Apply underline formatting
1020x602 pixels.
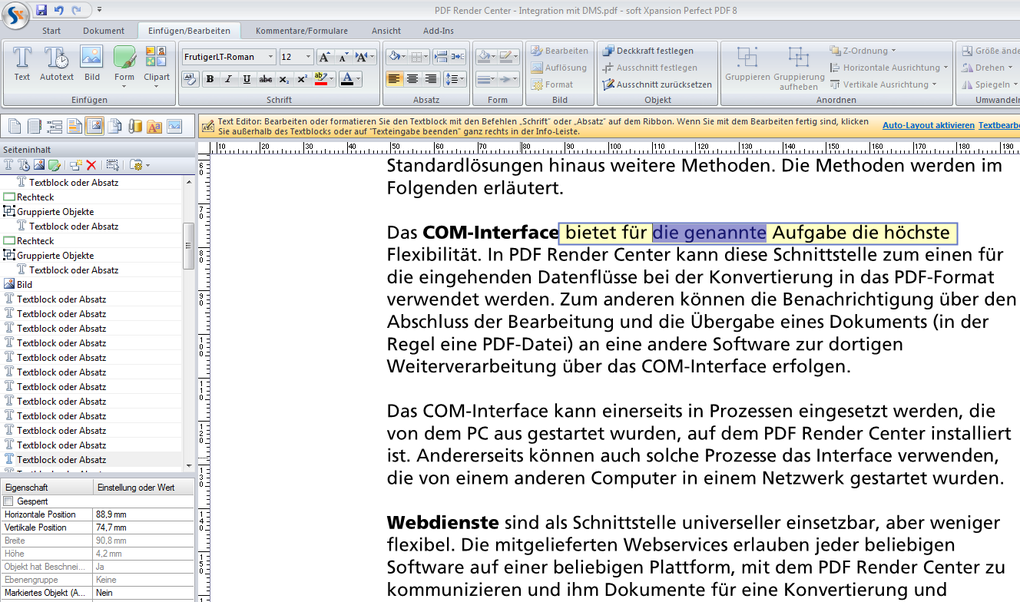click(247, 79)
